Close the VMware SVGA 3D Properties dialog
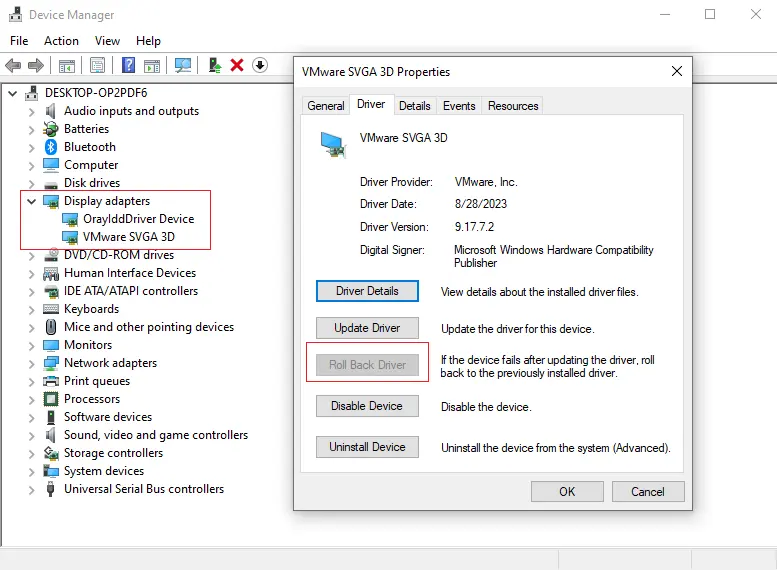This screenshot has height=570, width=777. pyautogui.click(x=677, y=71)
